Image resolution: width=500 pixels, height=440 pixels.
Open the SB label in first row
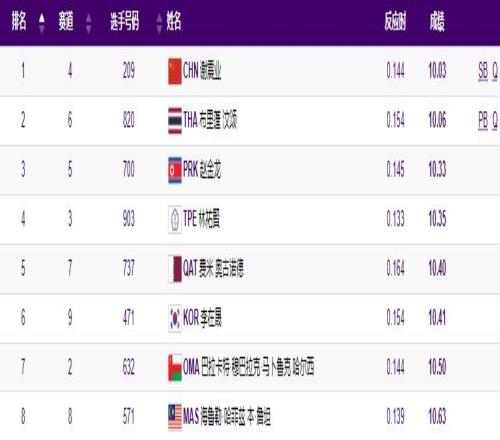pyautogui.click(x=483, y=71)
